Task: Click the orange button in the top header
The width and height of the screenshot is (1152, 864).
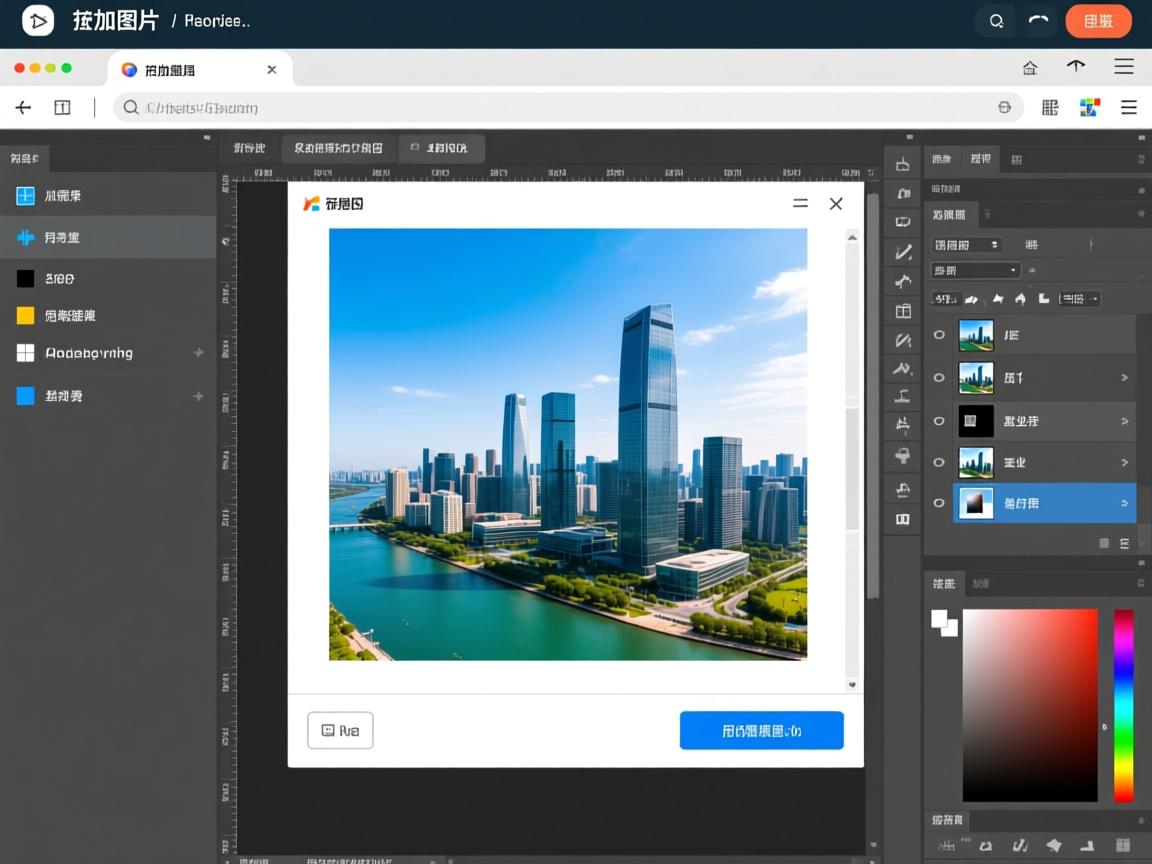Action: (1098, 21)
